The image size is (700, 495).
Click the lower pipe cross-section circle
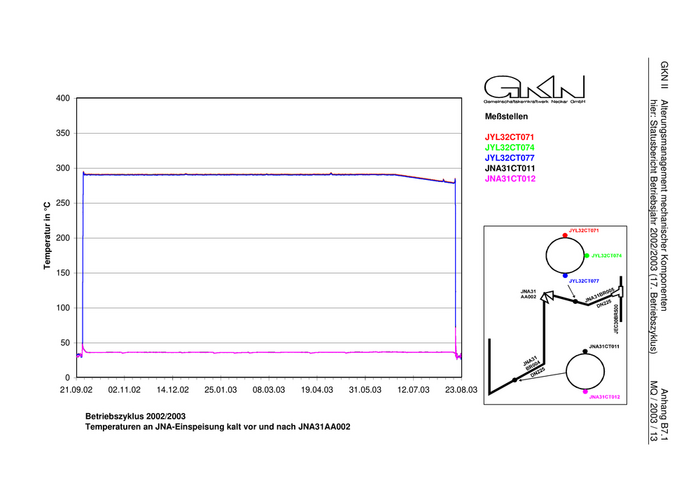pos(584,372)
